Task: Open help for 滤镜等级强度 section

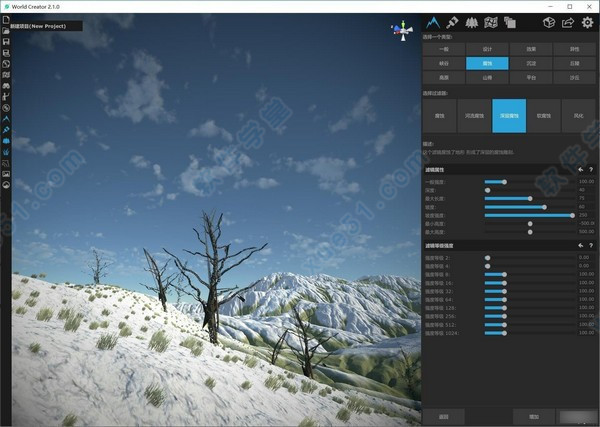Action: point(591,244)
